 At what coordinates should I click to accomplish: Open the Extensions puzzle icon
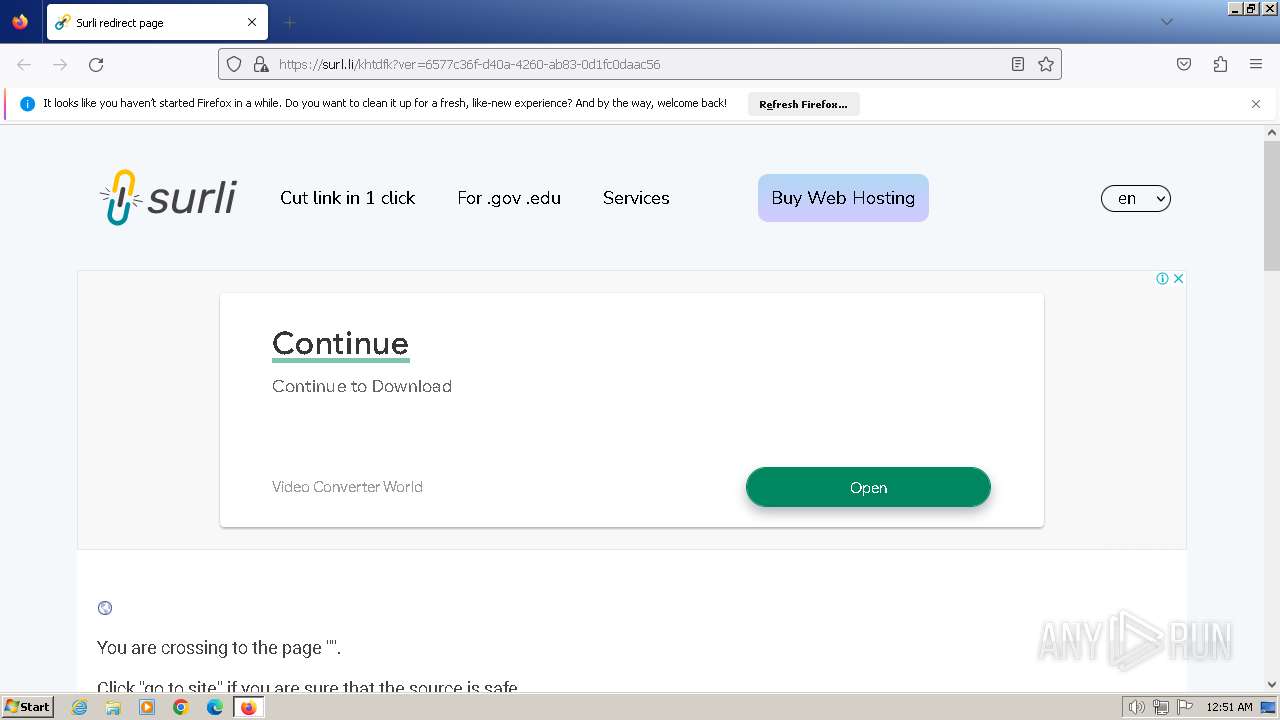point(1220,64)
